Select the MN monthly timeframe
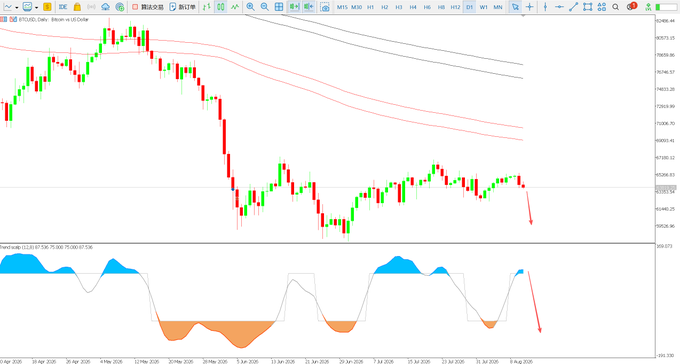 498,7
